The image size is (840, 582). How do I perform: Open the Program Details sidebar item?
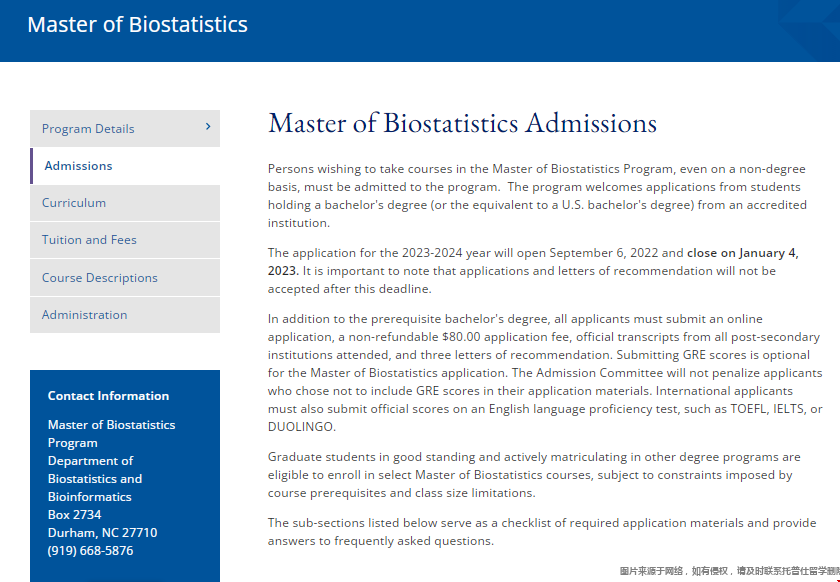(x=88, y=129)
